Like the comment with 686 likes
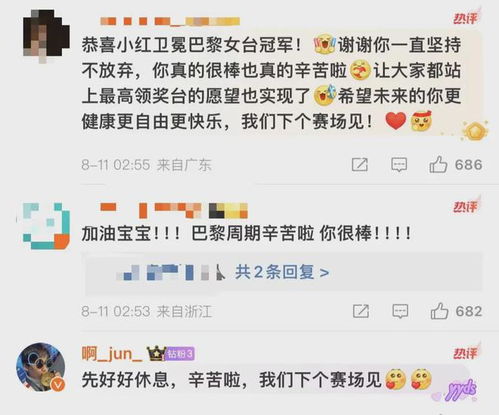Viewport: 499px width, 415px height. pyautogui.click(x=438, y=164)
